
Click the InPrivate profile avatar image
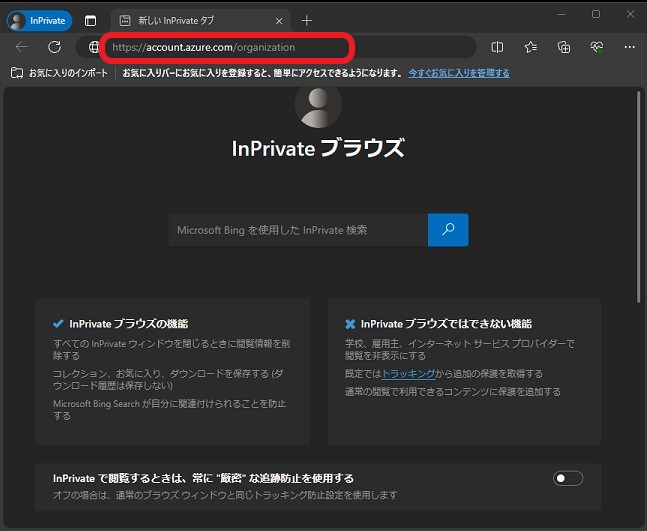[x=318, y=106]
